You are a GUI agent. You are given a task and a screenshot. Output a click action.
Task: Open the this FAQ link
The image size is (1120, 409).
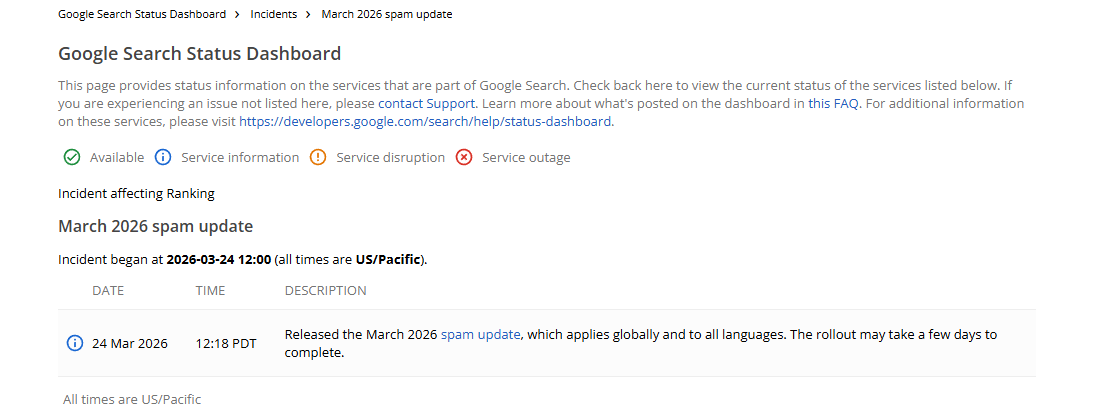click(832, 103)
